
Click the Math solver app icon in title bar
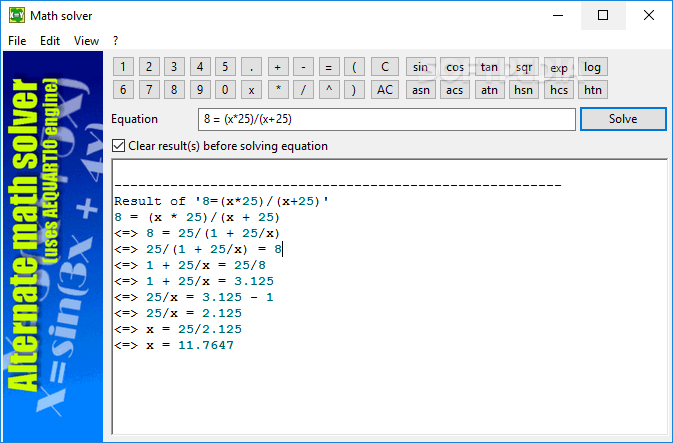tap(17, 15)
